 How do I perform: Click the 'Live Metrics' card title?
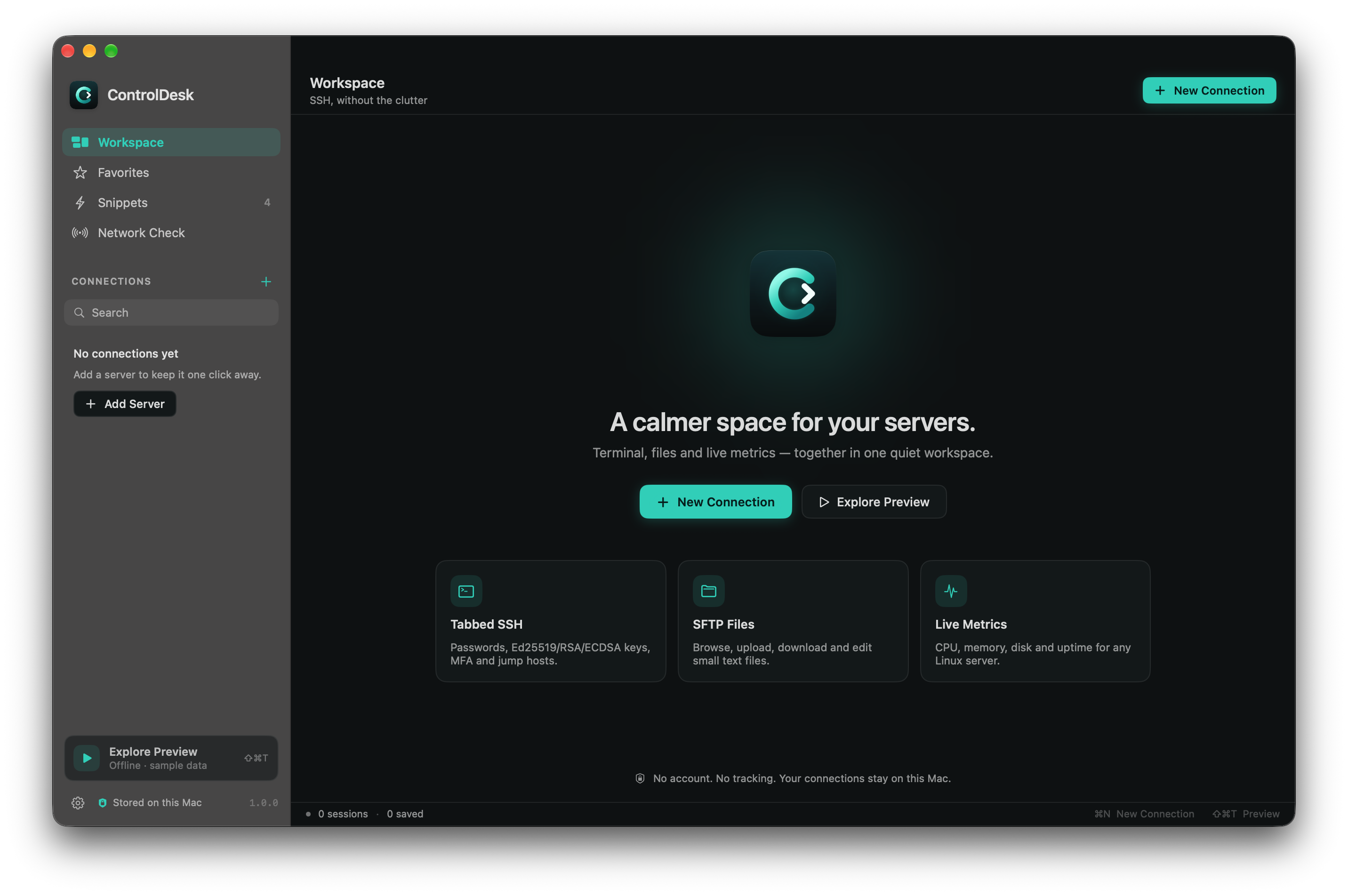click(970, 624)
